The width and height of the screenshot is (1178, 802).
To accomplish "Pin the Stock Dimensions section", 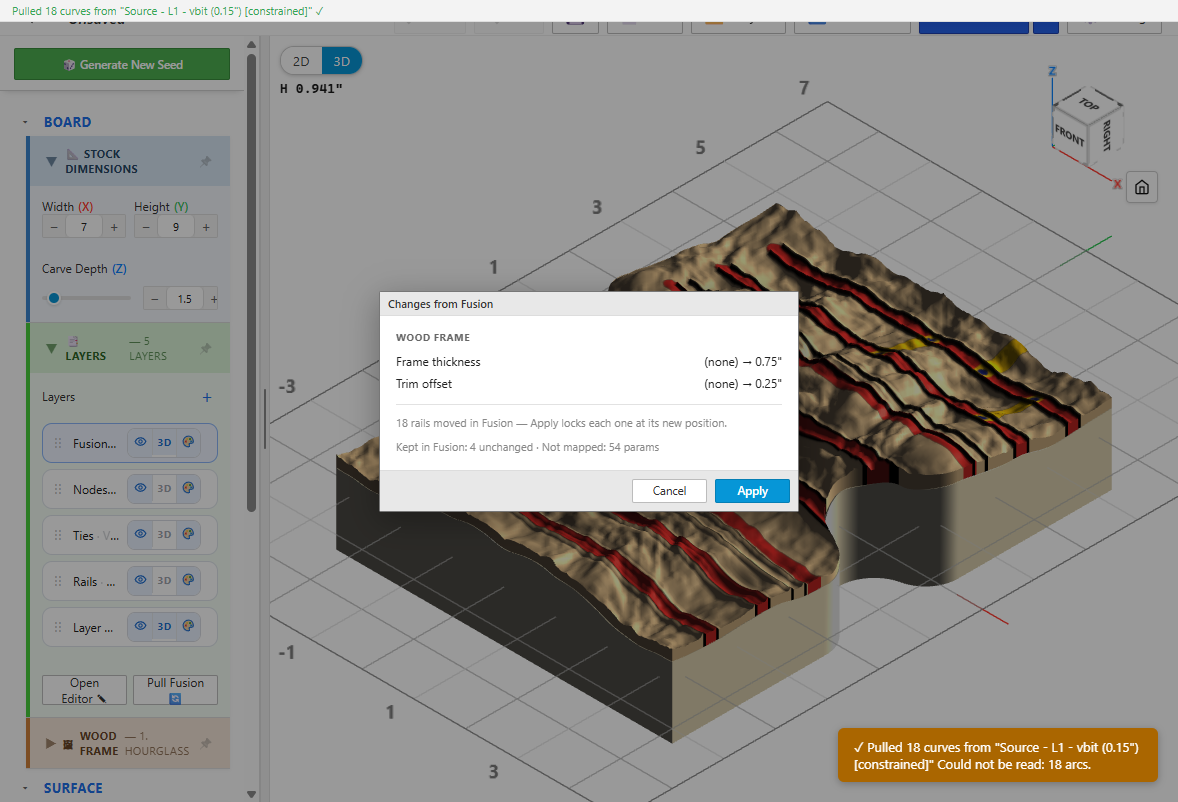I will (206, 161).
